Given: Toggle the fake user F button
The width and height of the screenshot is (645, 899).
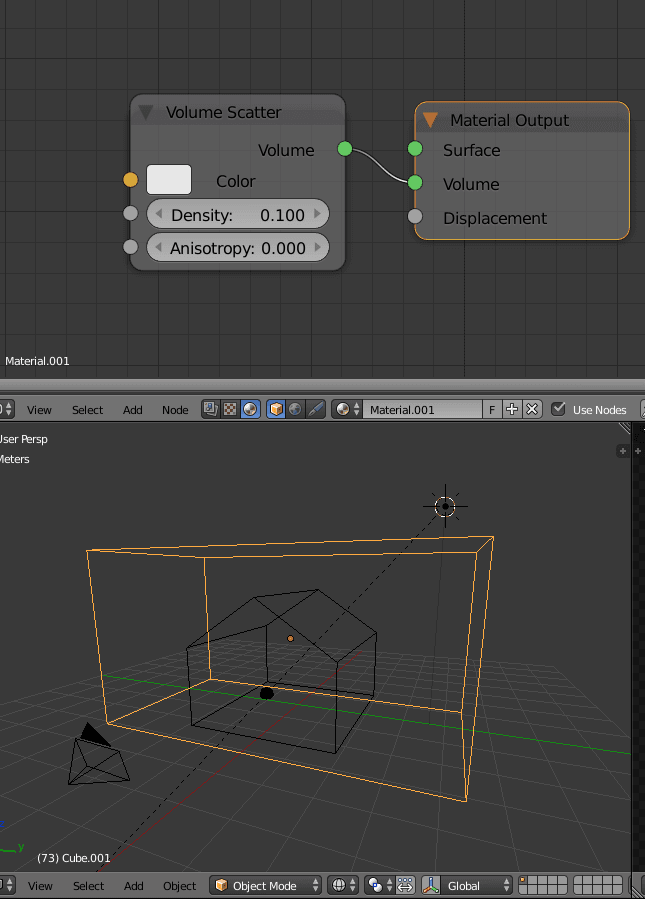Looking at the screenshot, I should pyautogui.click(x=492, y=409).
